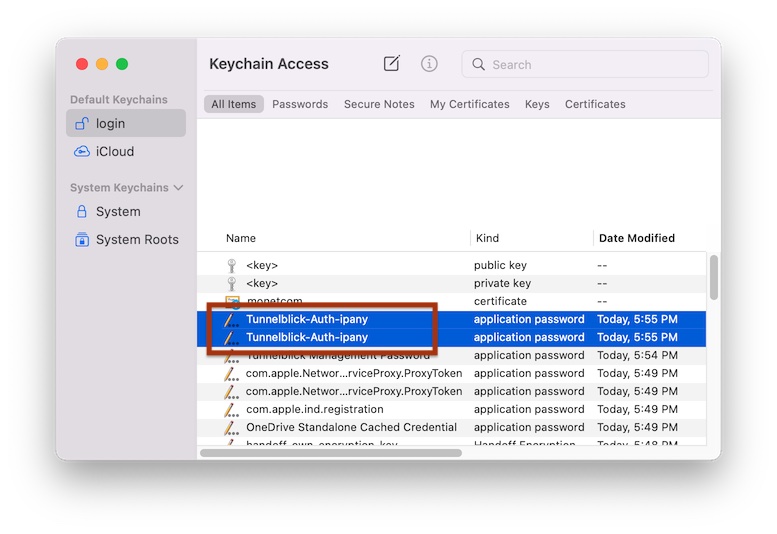Select the <key> public key row
777x534 pixels.
451,266
